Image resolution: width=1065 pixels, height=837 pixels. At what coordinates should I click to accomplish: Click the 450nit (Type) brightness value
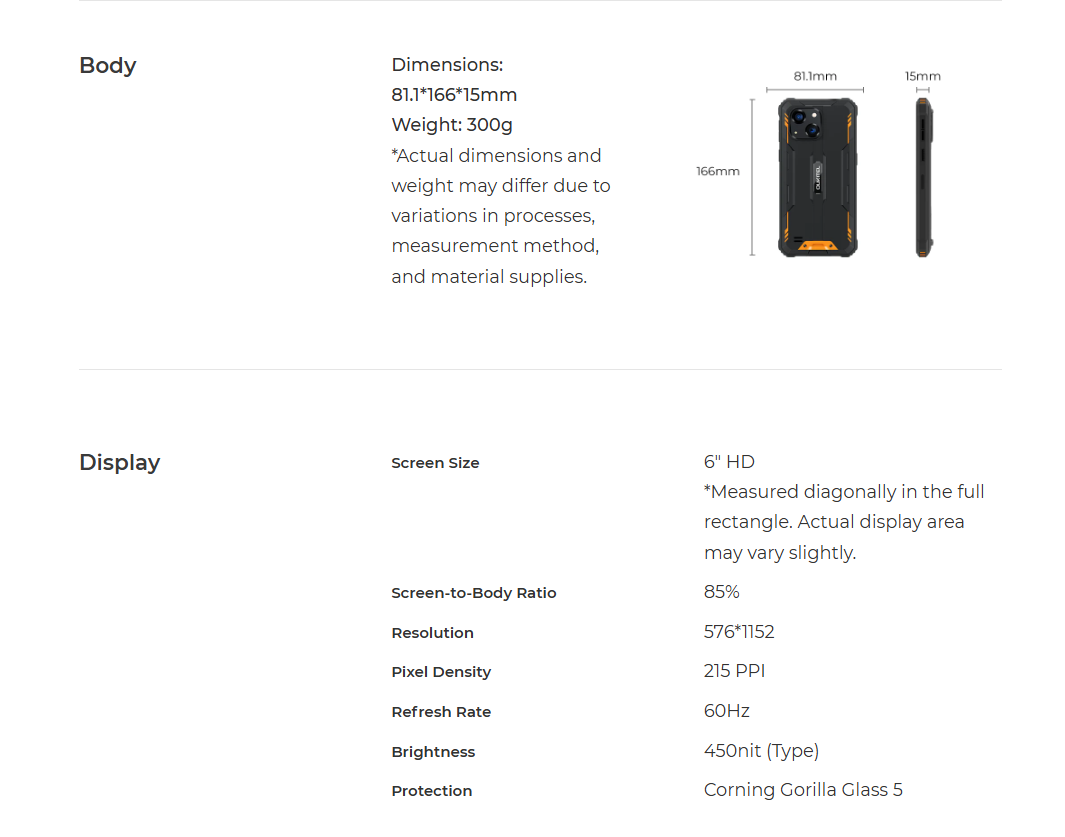pyautogui.click(x=761, y=751)
